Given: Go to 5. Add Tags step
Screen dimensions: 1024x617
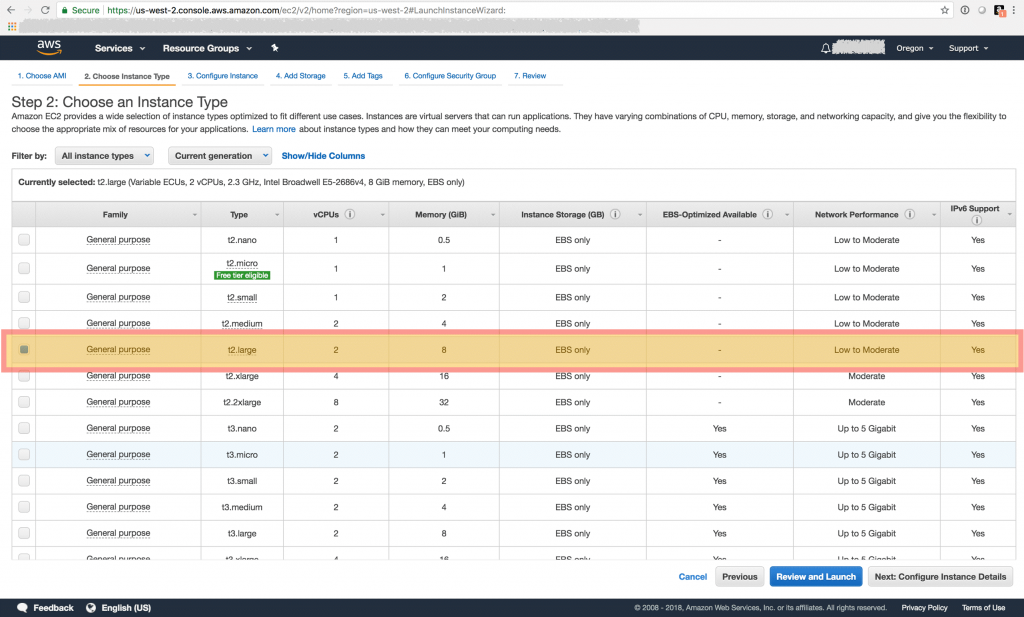Looking at the screenshot, I should [363, 76].
